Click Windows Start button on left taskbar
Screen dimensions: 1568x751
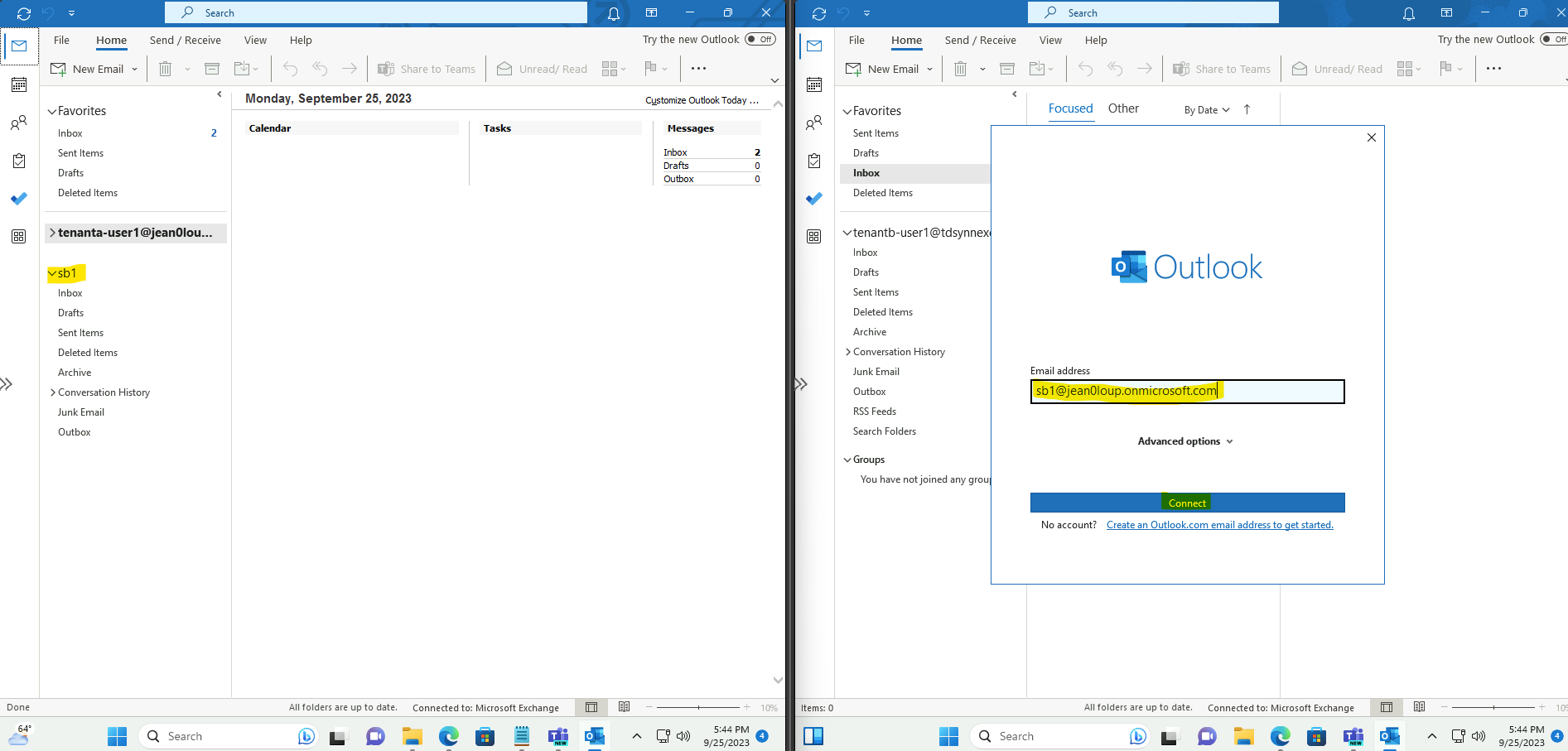click(x=118, y=736)
